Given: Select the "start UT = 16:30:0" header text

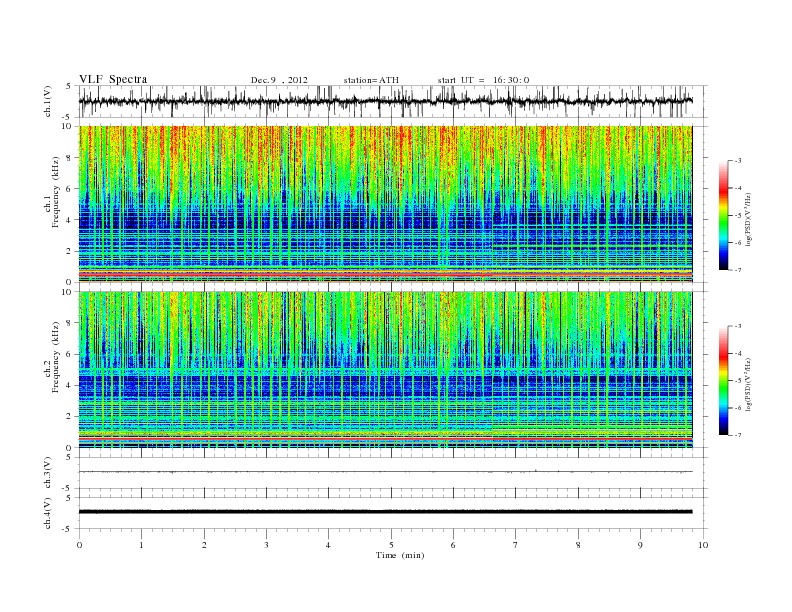Looking at the screenshot, I should [483, 80].
